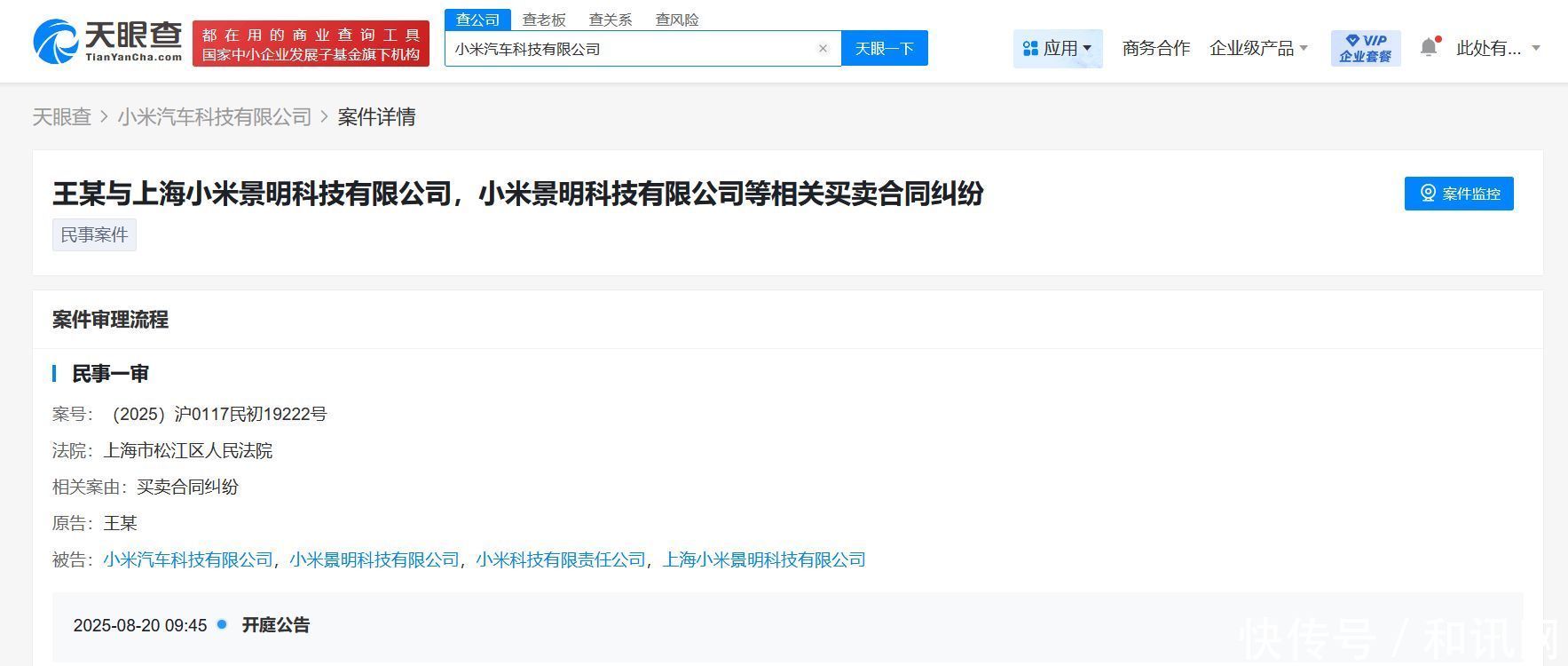Open defendant 小米科技有限责任公司 link

pyautogui.click(x=561, y=559)
